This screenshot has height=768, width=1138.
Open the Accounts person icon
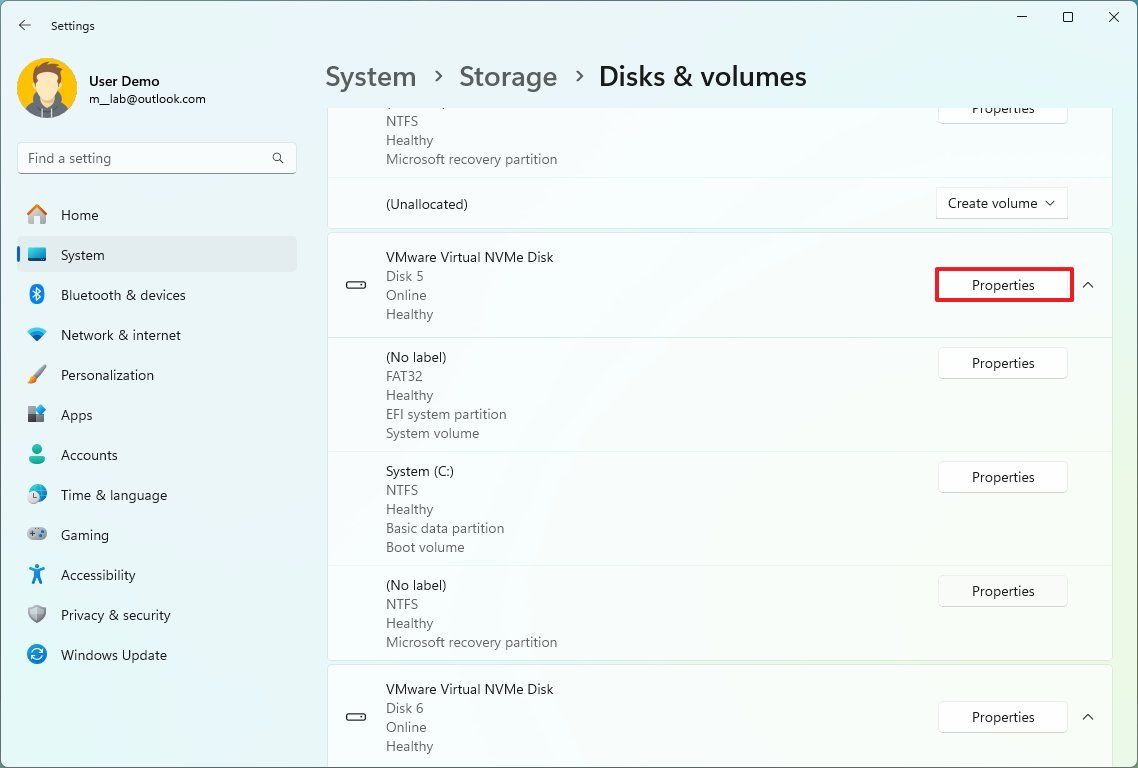37,455
